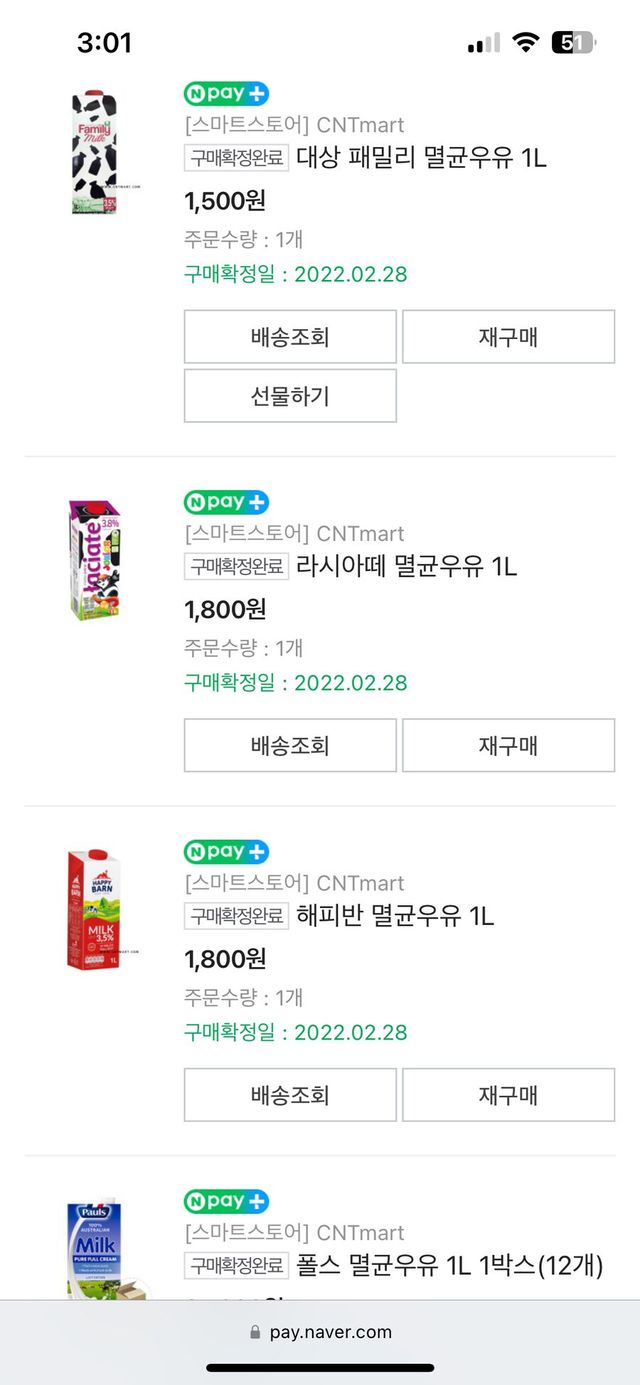Open the Happy Barn milk product thumbnail
The image size is (640, 1385).
pos(94,909)
